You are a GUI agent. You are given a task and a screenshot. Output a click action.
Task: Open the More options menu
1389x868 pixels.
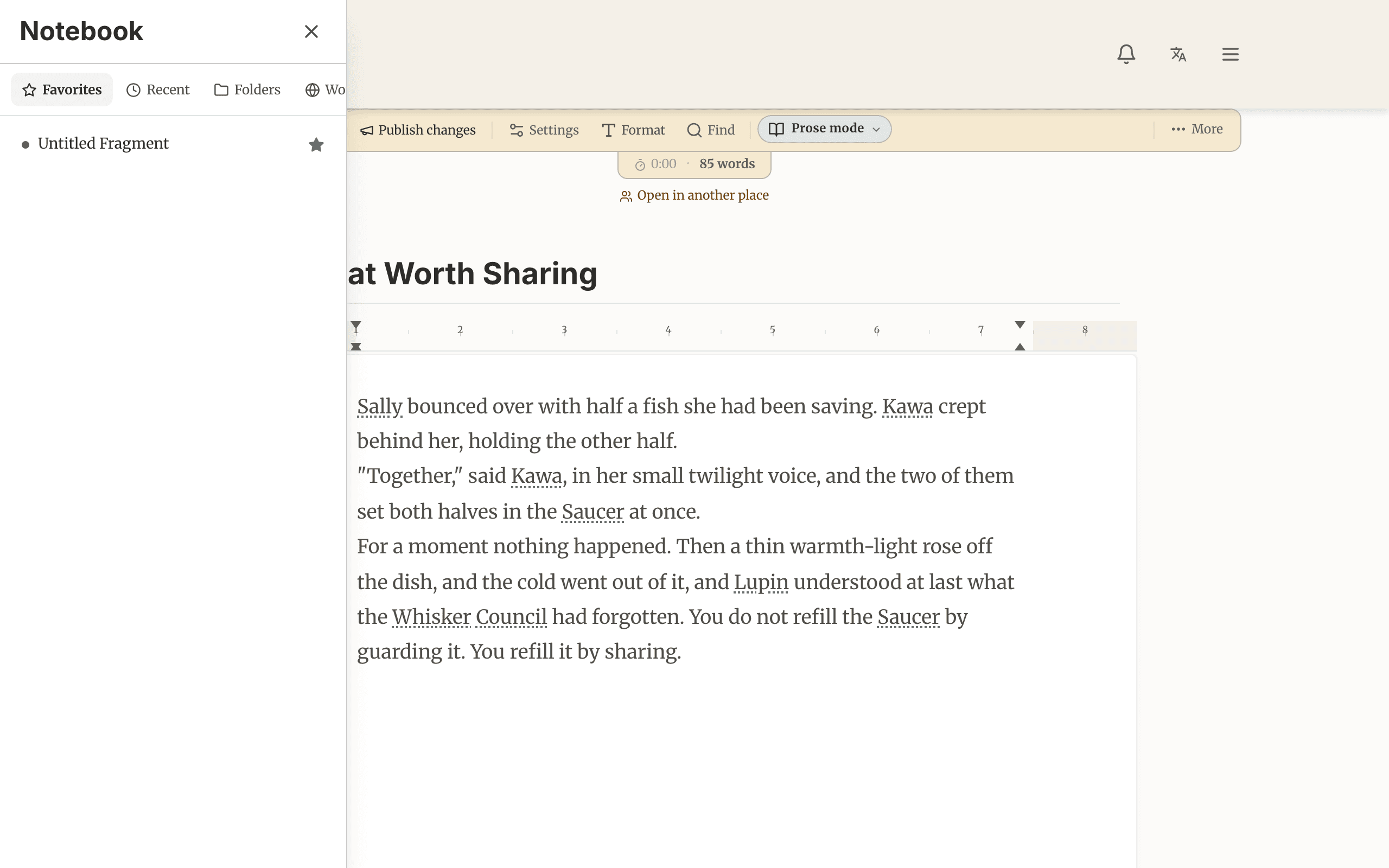1197,129
